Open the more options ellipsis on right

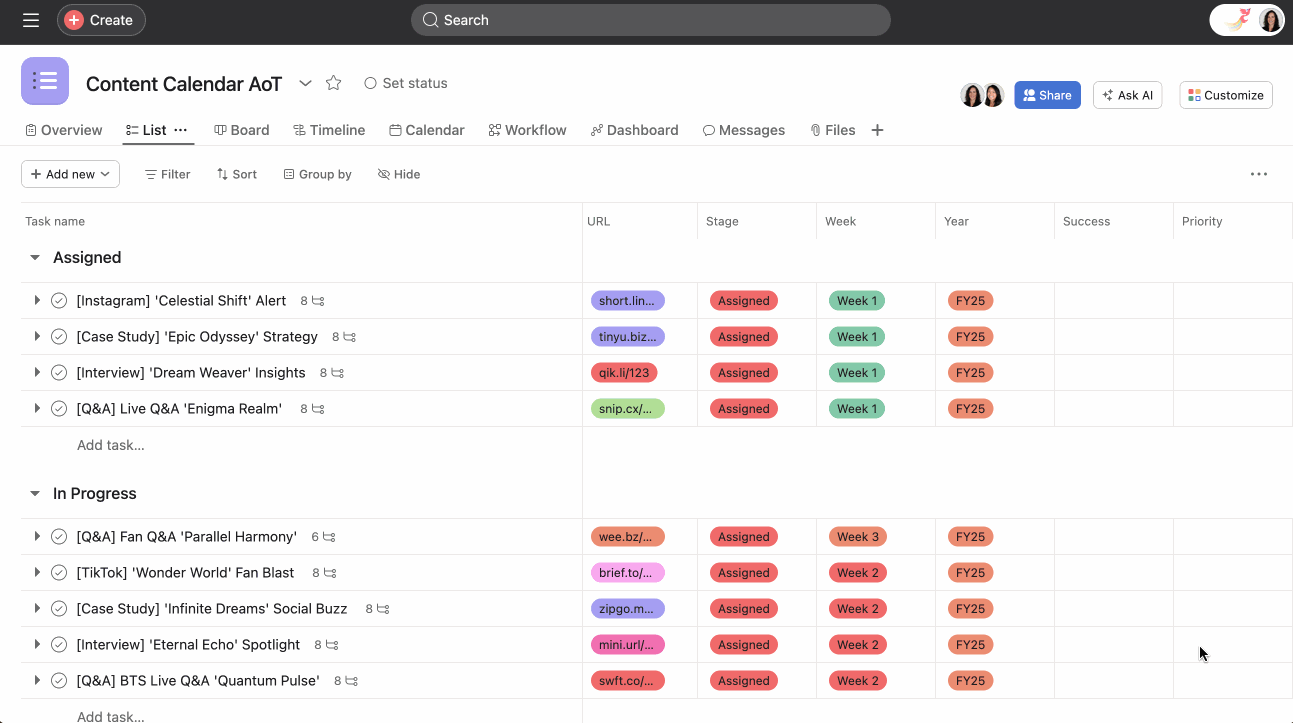1258,174
